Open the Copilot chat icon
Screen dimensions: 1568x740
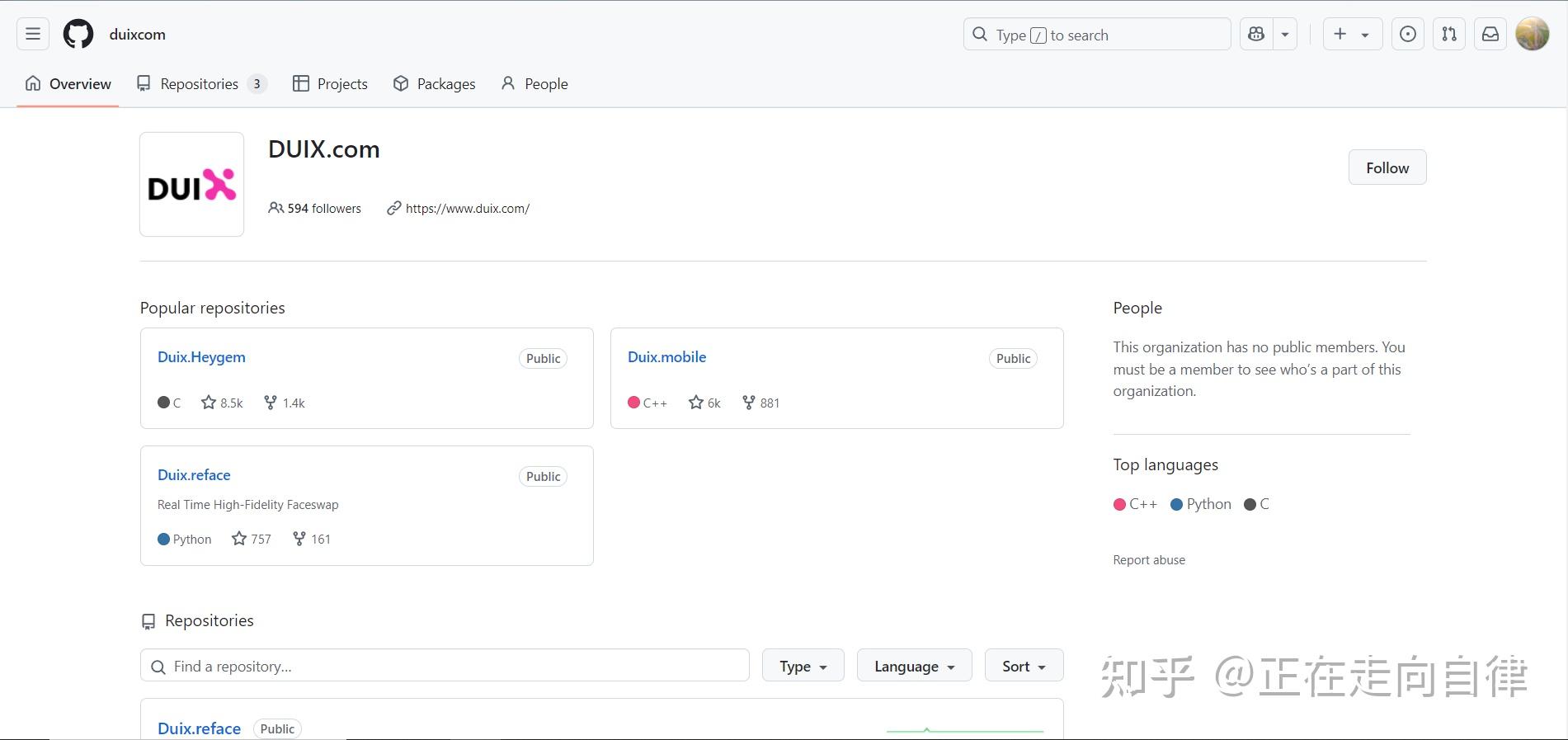(x=1256, y=35)
